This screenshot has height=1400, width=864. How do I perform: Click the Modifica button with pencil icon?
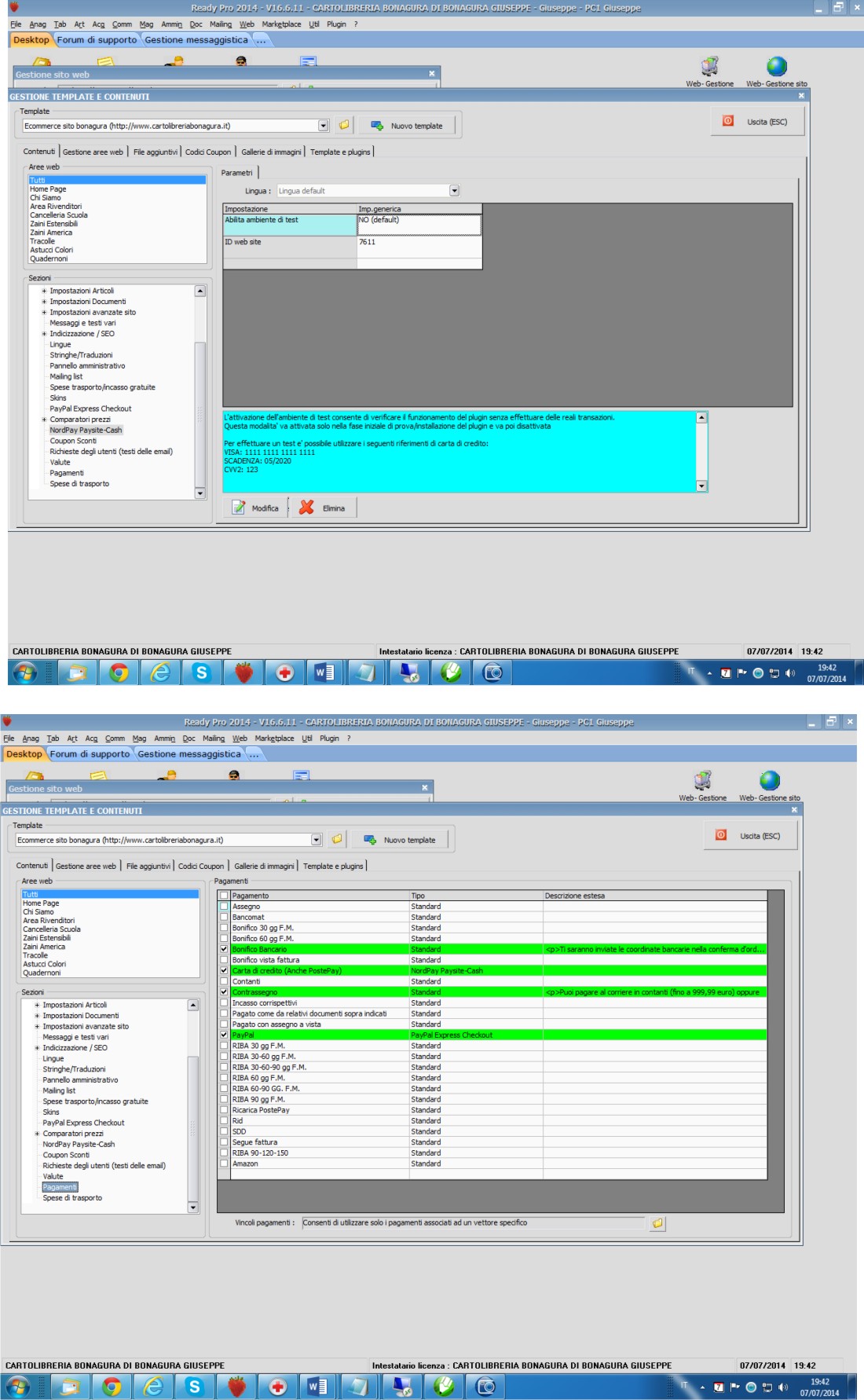point(255,508)
